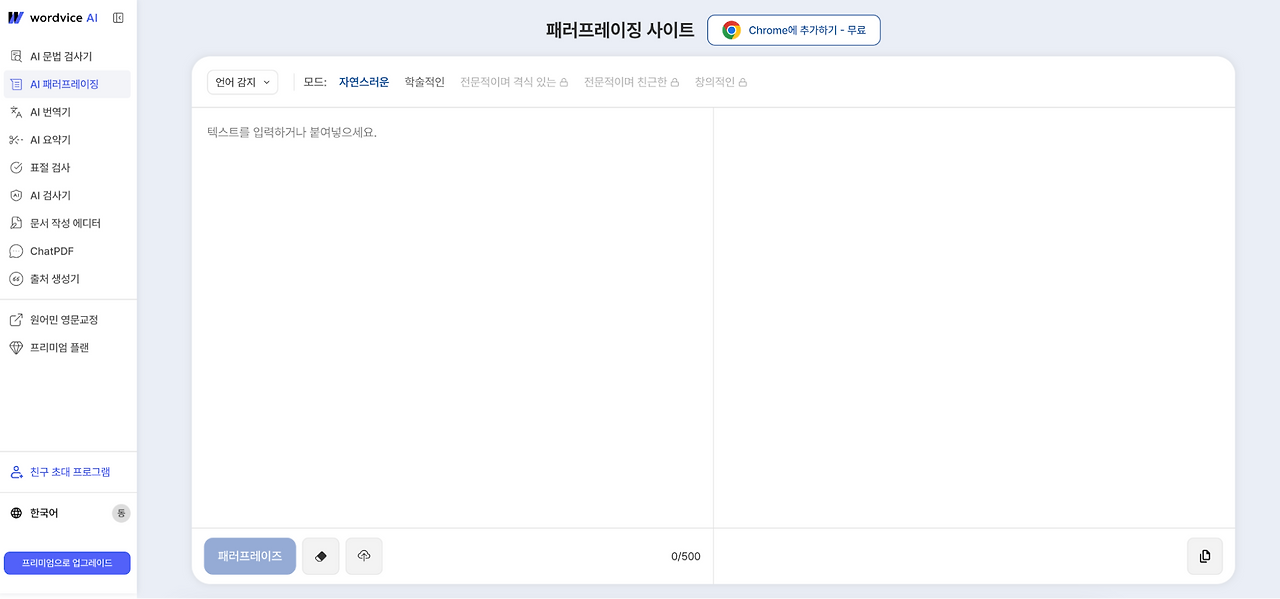
Task: Click the Wordvice AI logo
Action: click(x=54, y=18)
